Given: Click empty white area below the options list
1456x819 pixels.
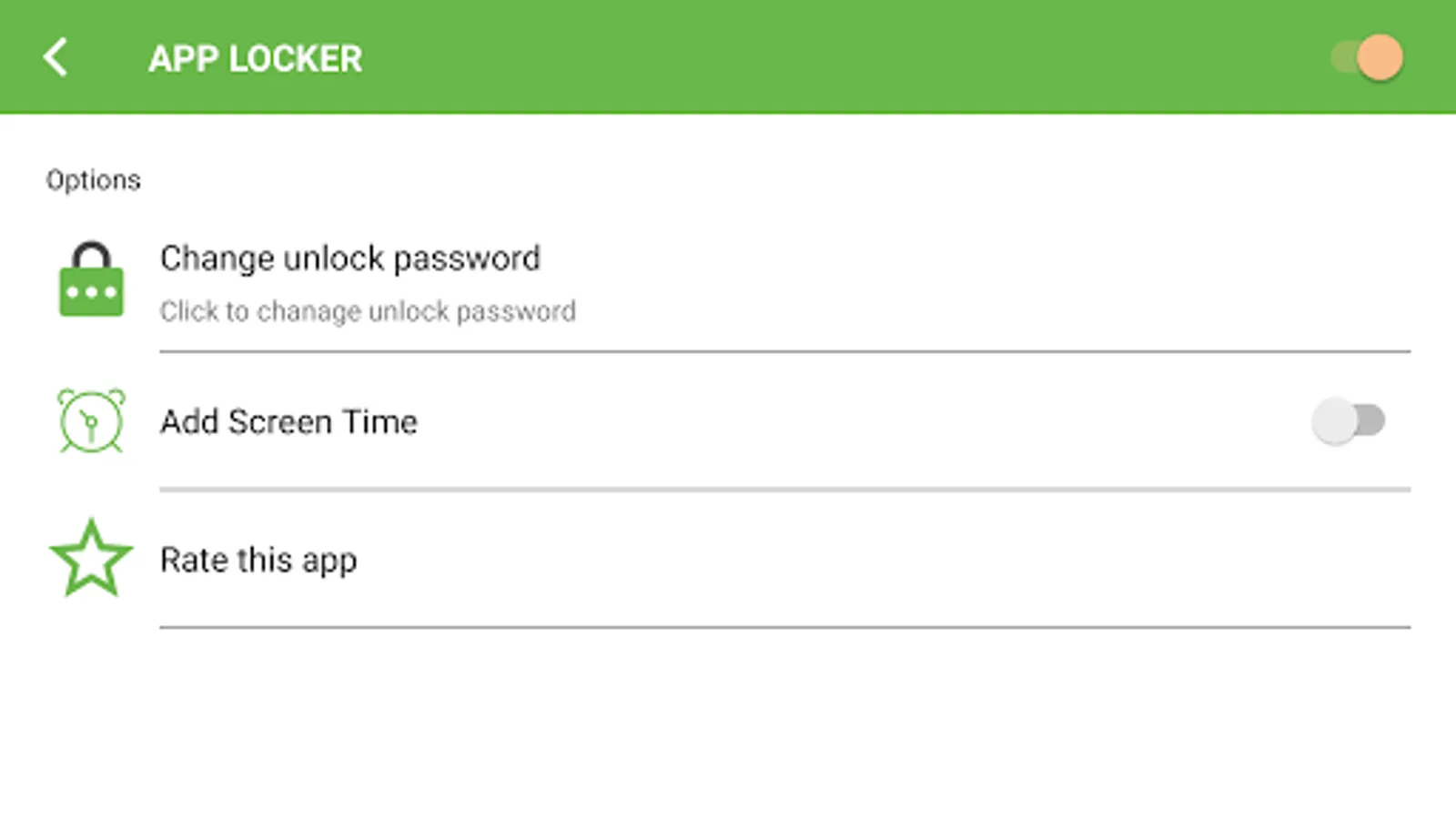Looking at the screenshot, I should click(728, 728).
